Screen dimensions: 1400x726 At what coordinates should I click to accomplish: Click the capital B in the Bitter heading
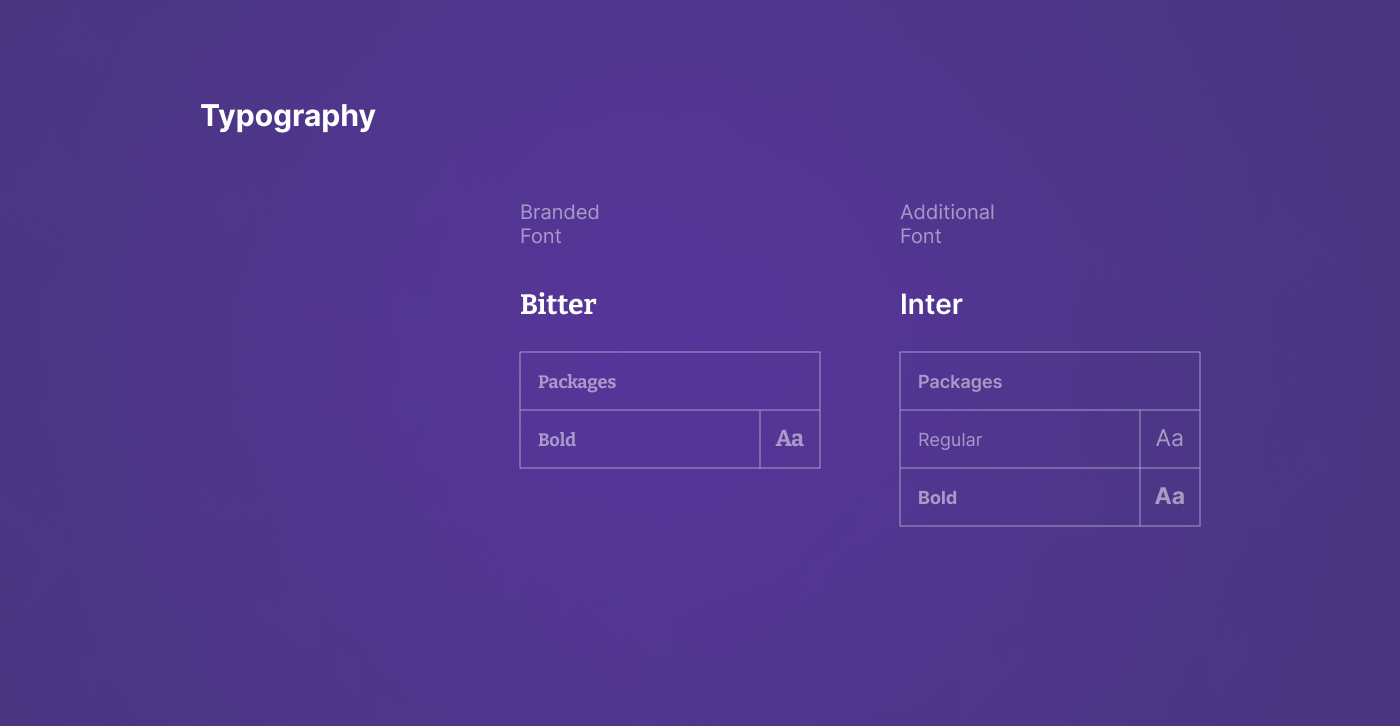pyautogui.click(x=529, y=304)
